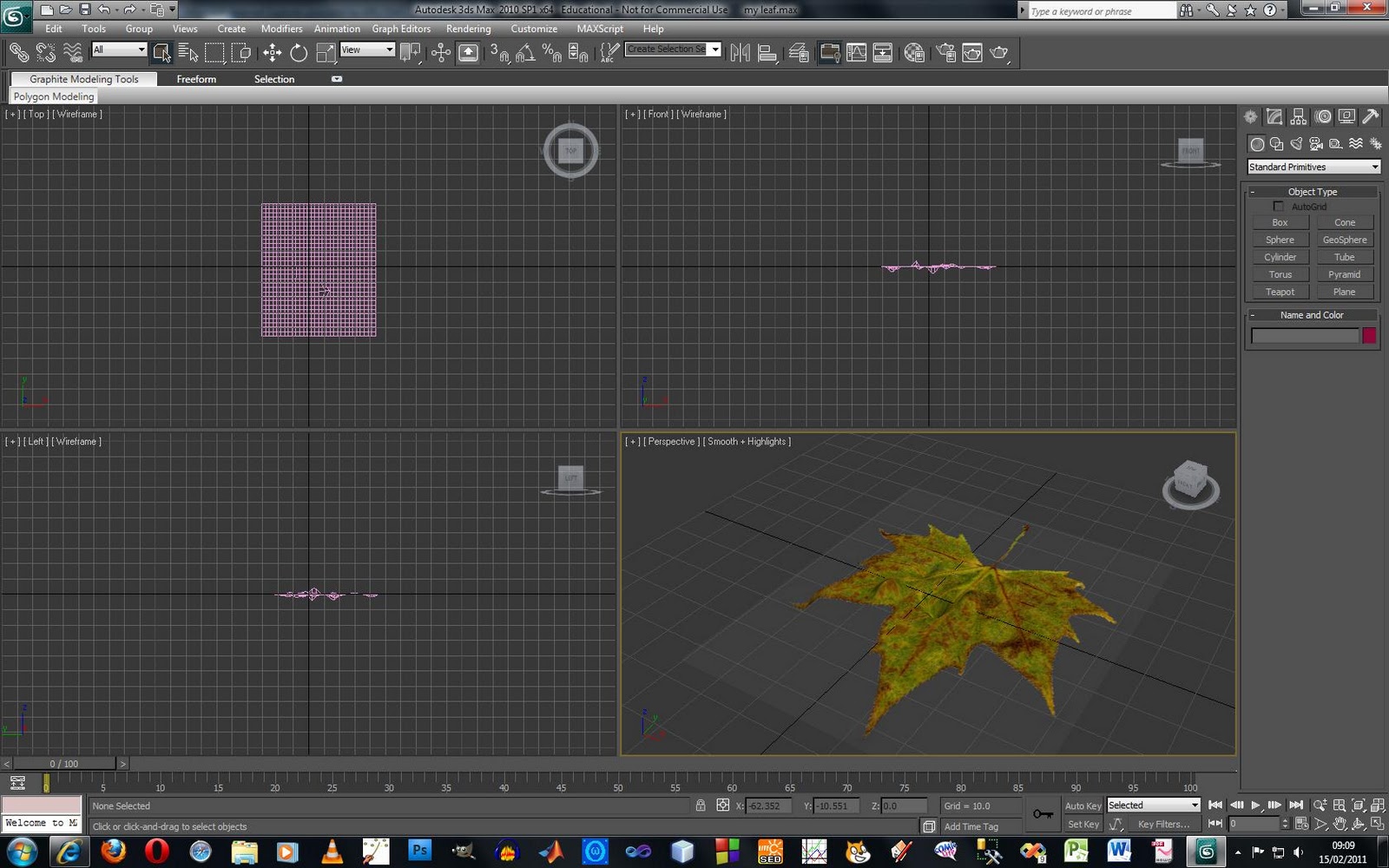Activate the Bind to Space Warp tool
The width and height of the screenshot is (1389, 868).
(74, 53)
